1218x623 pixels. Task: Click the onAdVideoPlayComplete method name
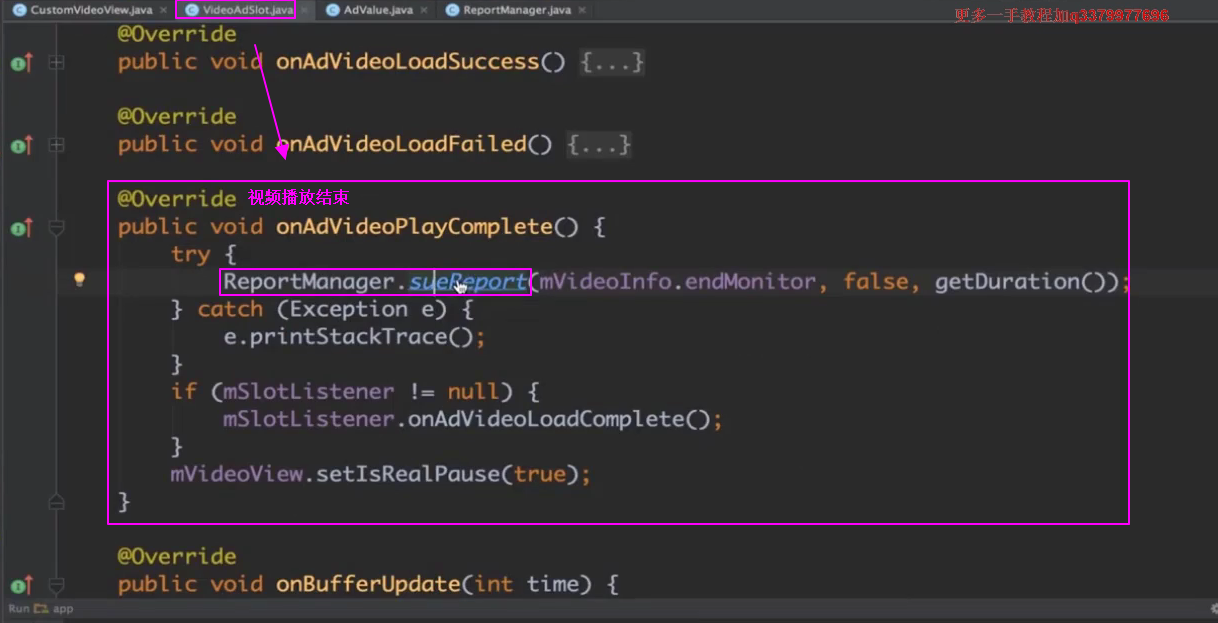click(414, 227)
